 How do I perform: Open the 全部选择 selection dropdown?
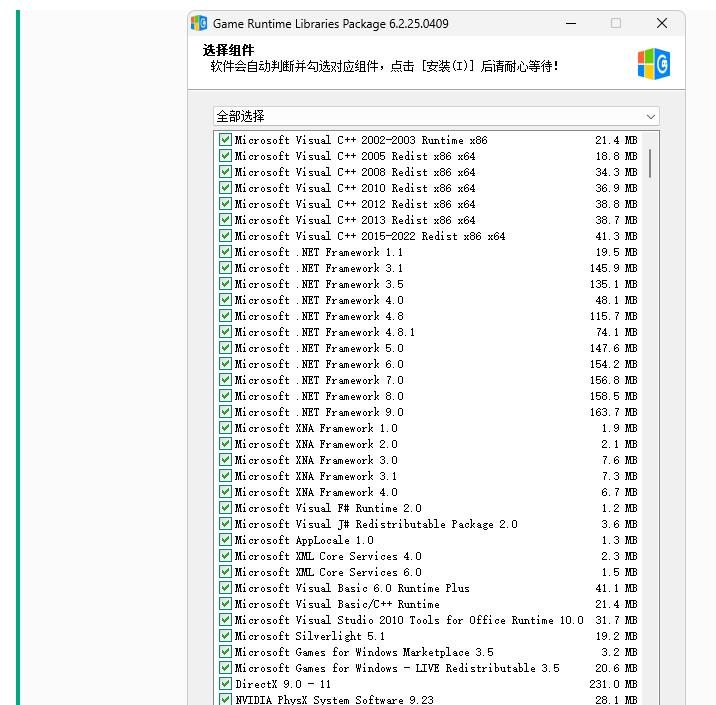point(436,116)
